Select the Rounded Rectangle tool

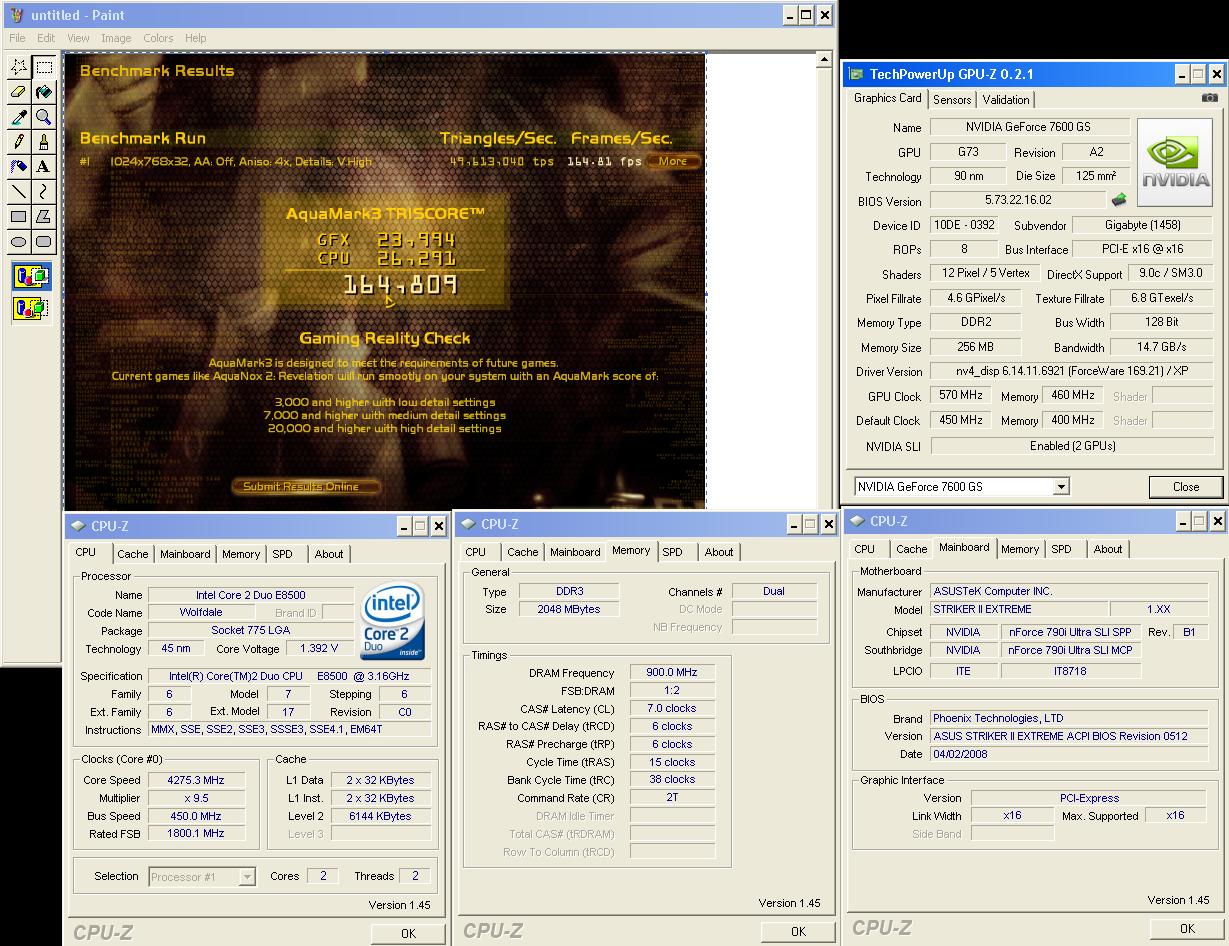pyautogui.click(x=44, y=242)
